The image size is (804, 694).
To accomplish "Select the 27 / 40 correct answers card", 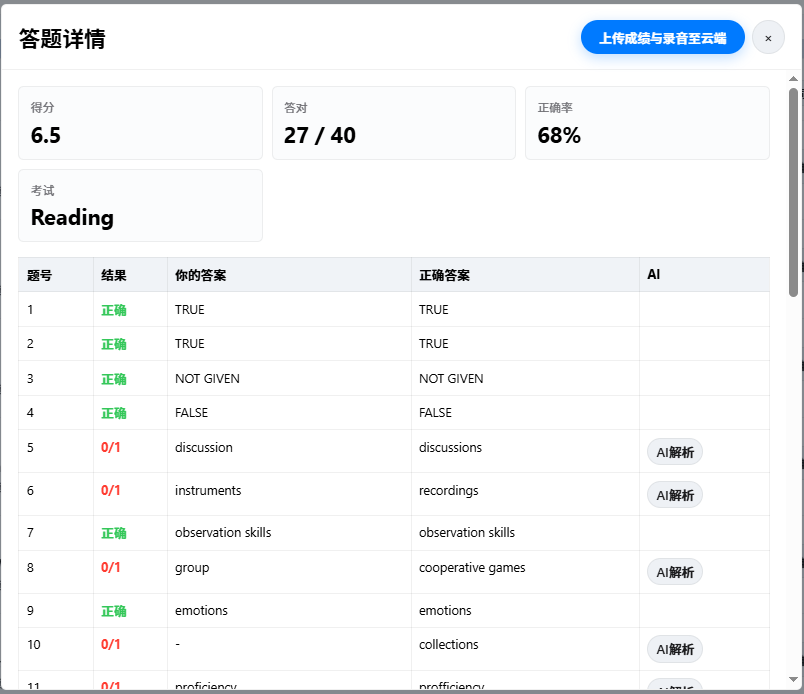I will pyautogui.click(x=394, y=123).
